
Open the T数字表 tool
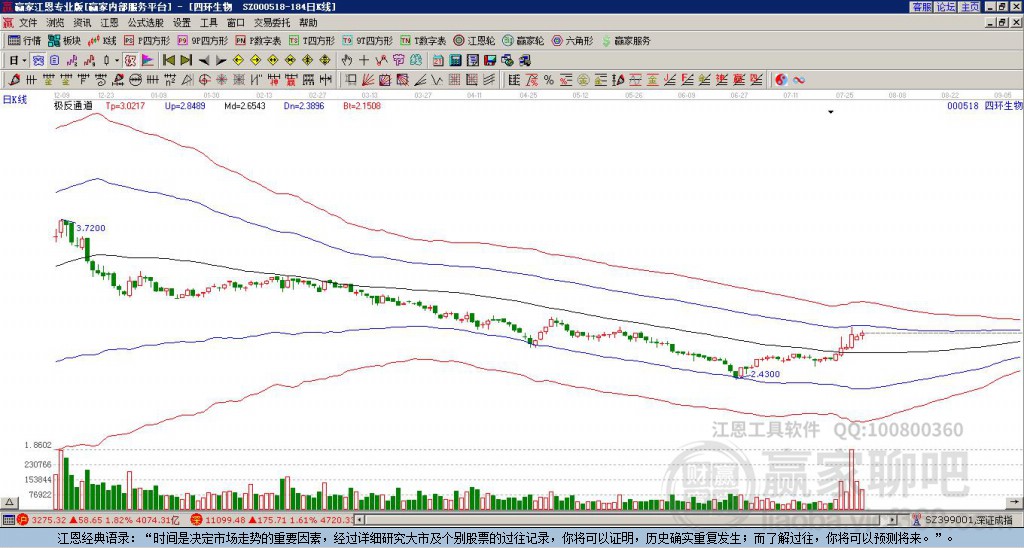click(x=423, y=40)
